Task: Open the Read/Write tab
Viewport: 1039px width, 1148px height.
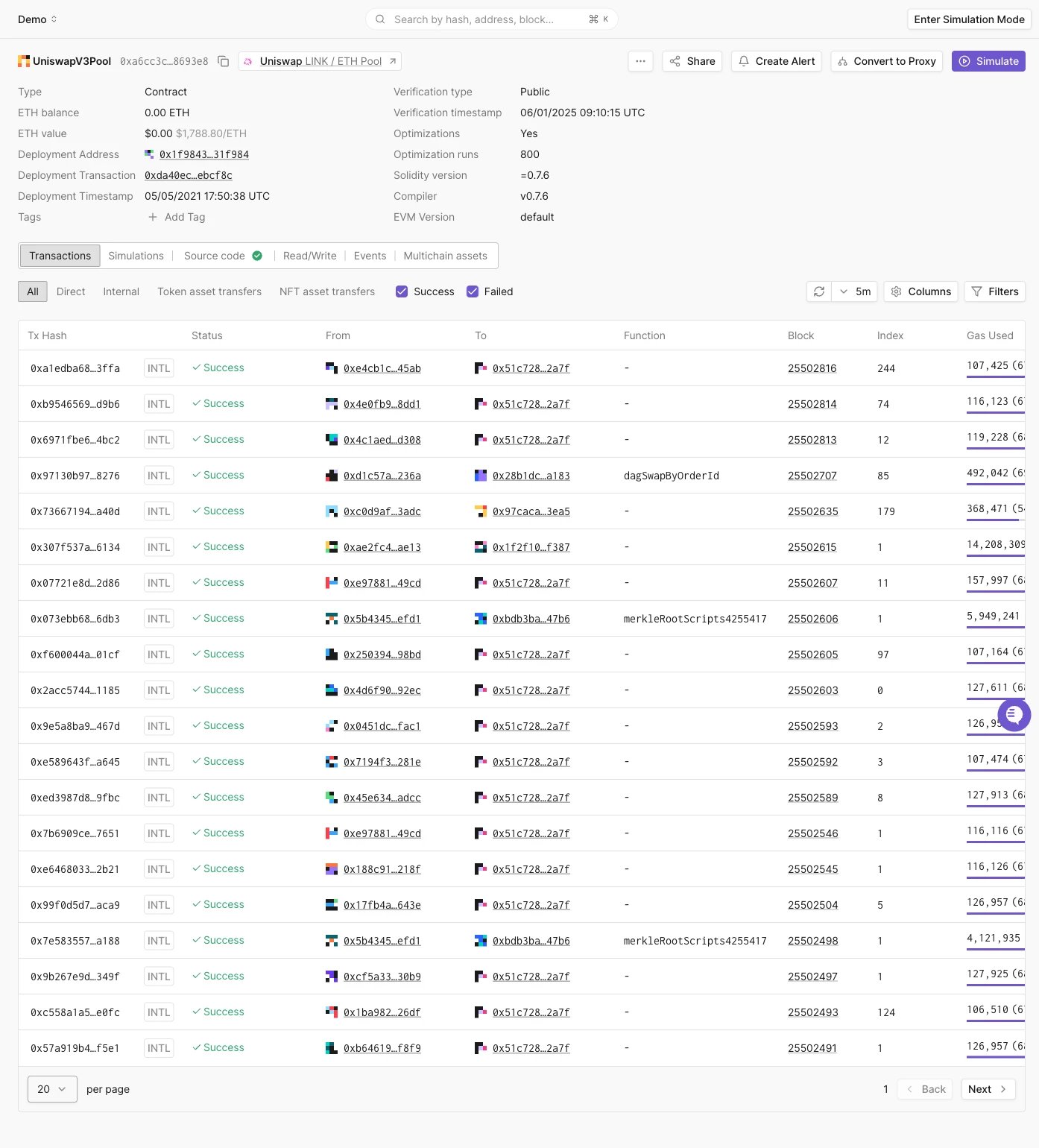Action: (309, 256)
